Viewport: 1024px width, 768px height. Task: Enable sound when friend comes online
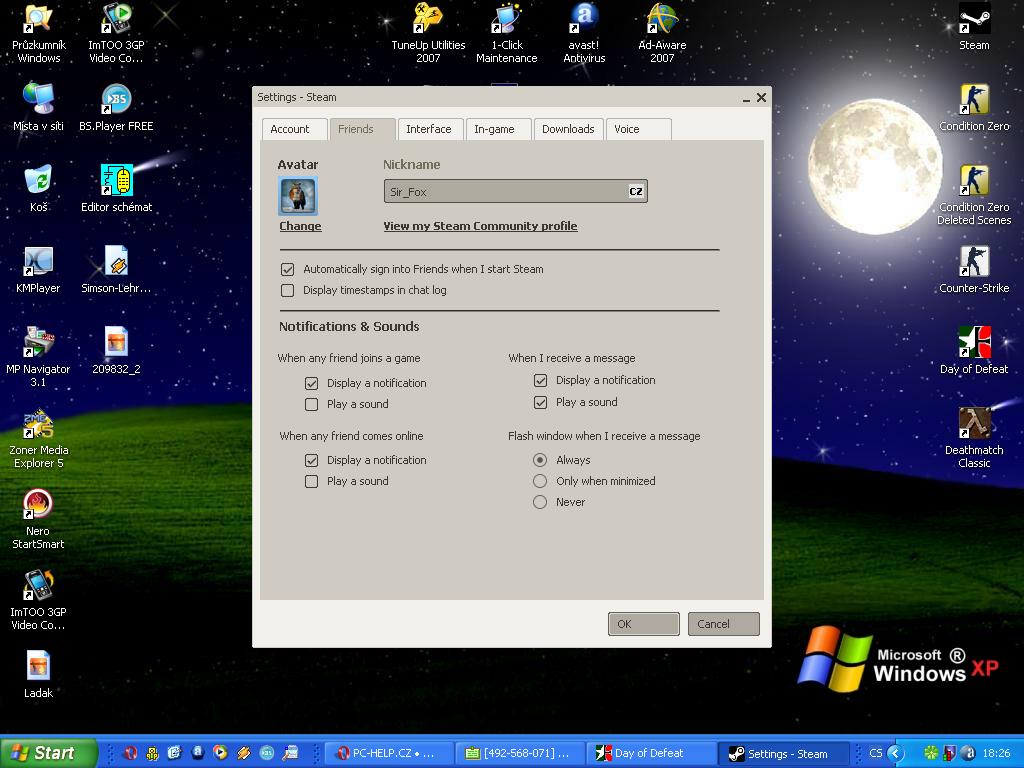click(312, 481)
